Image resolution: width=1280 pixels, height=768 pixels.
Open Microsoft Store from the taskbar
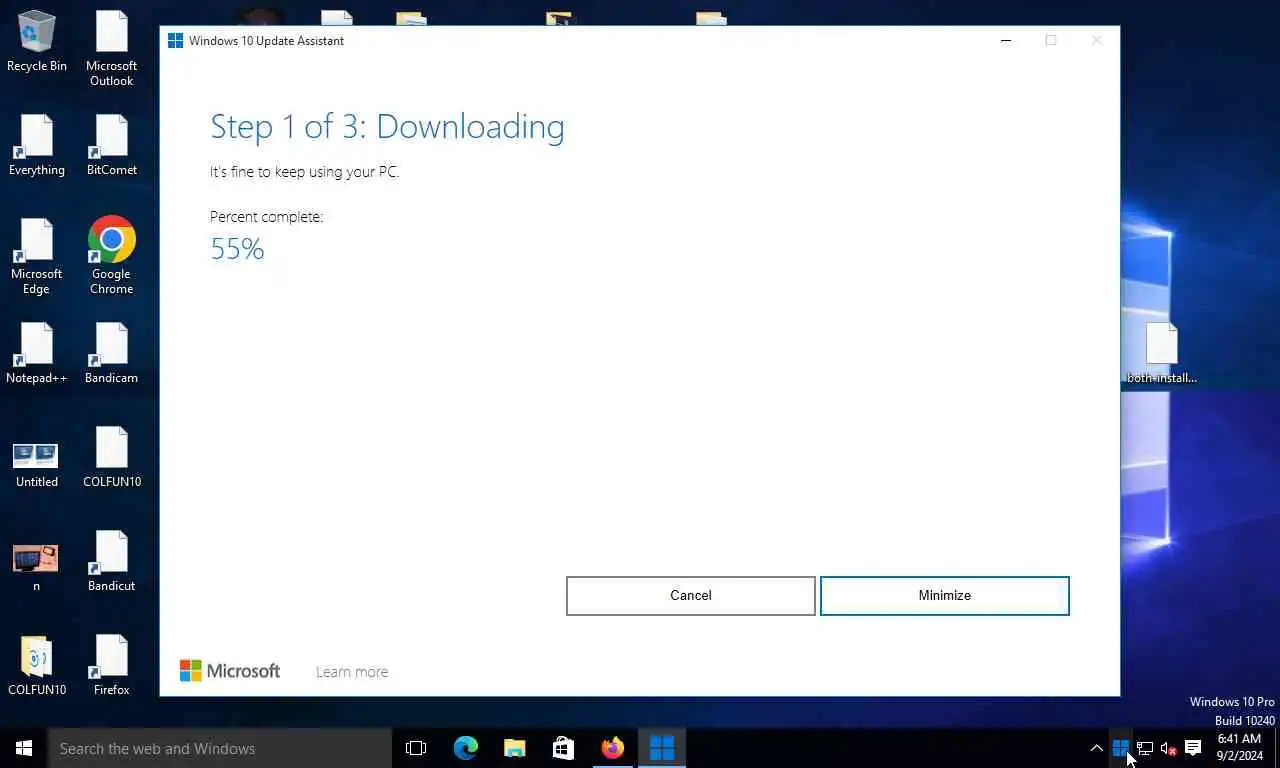pyautogui.click(x=563, y=748)
